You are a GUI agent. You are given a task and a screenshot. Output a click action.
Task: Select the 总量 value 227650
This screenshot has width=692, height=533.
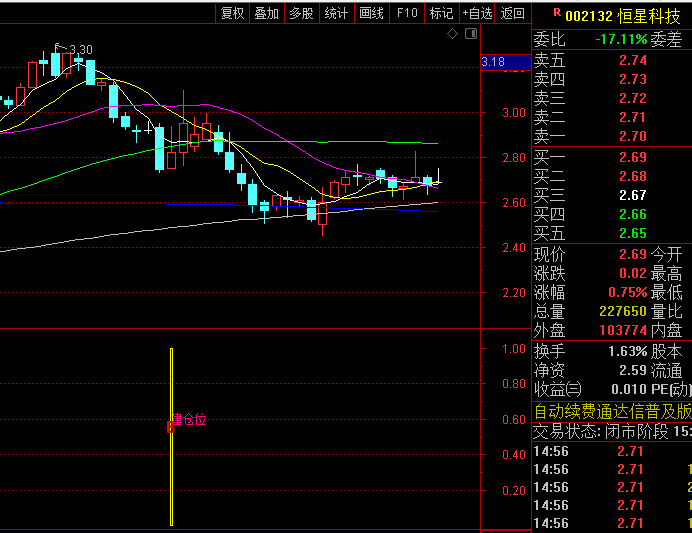tap(623, 312)
